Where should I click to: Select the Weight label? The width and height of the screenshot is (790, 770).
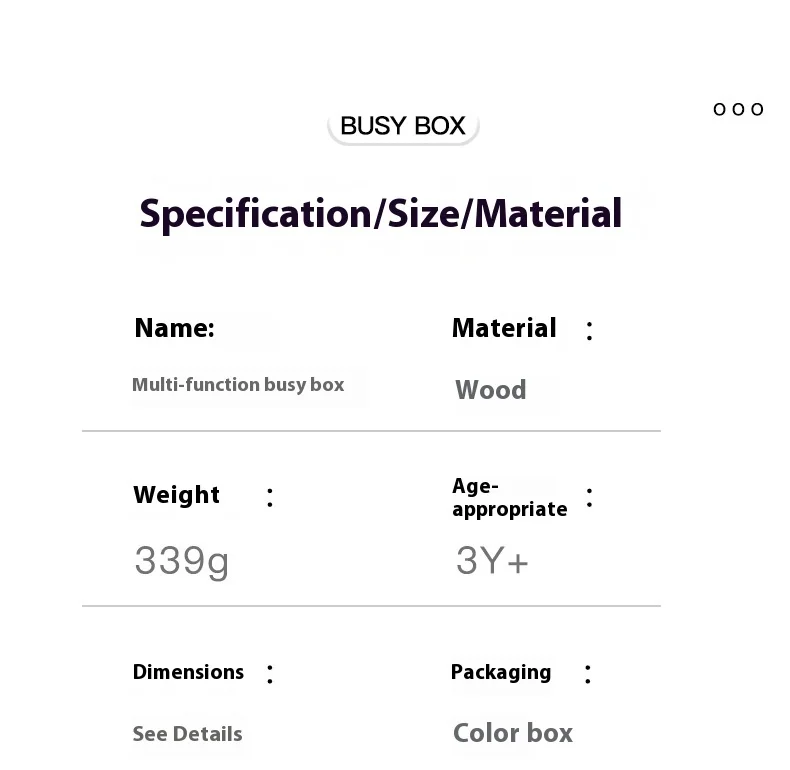point(177,495)
